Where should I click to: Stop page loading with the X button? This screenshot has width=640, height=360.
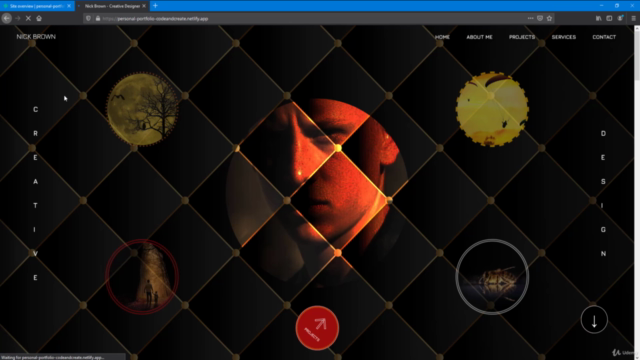[28, 18]
